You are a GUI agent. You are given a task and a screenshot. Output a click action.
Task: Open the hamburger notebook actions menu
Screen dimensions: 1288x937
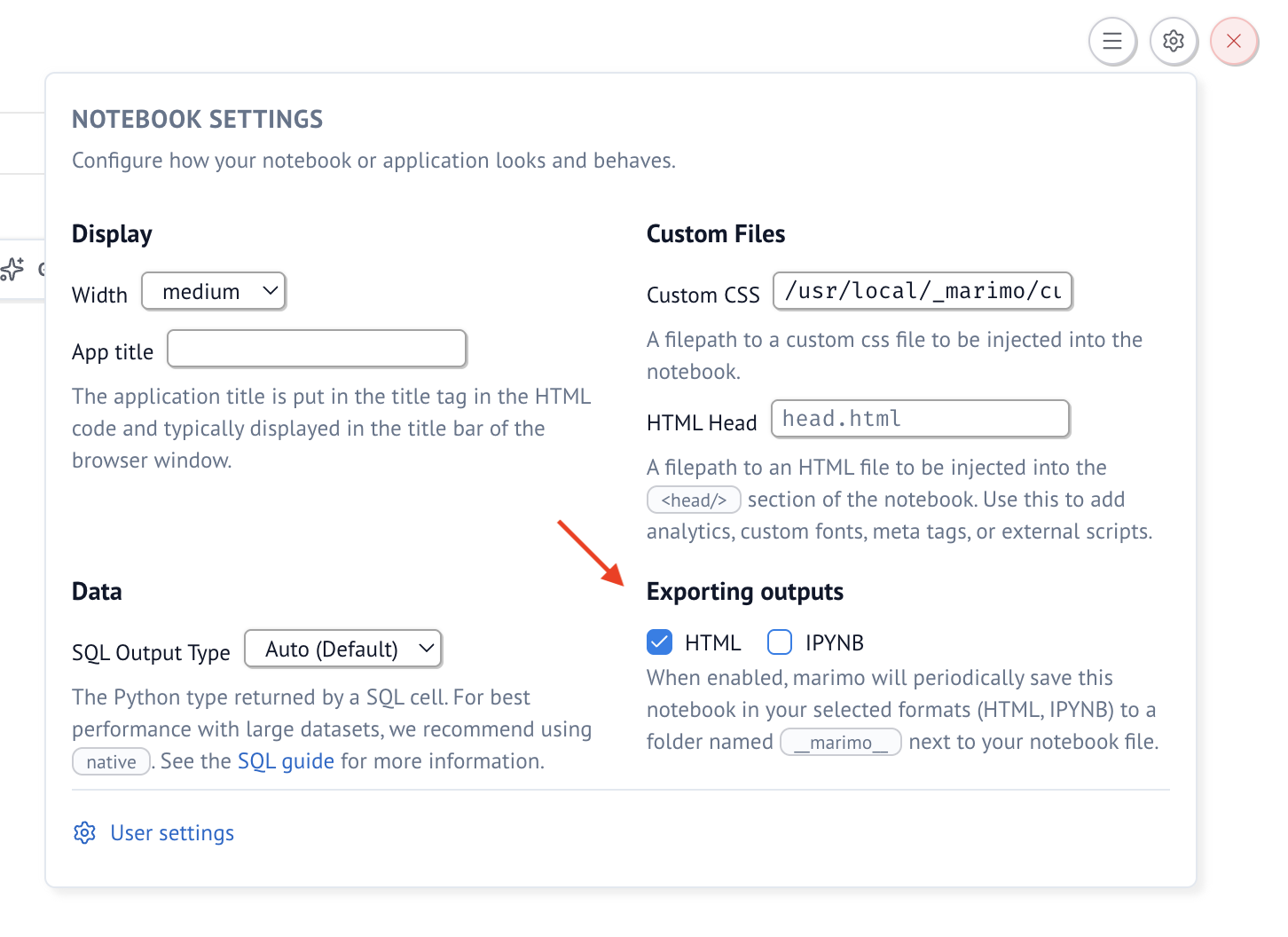[1112, 41]
